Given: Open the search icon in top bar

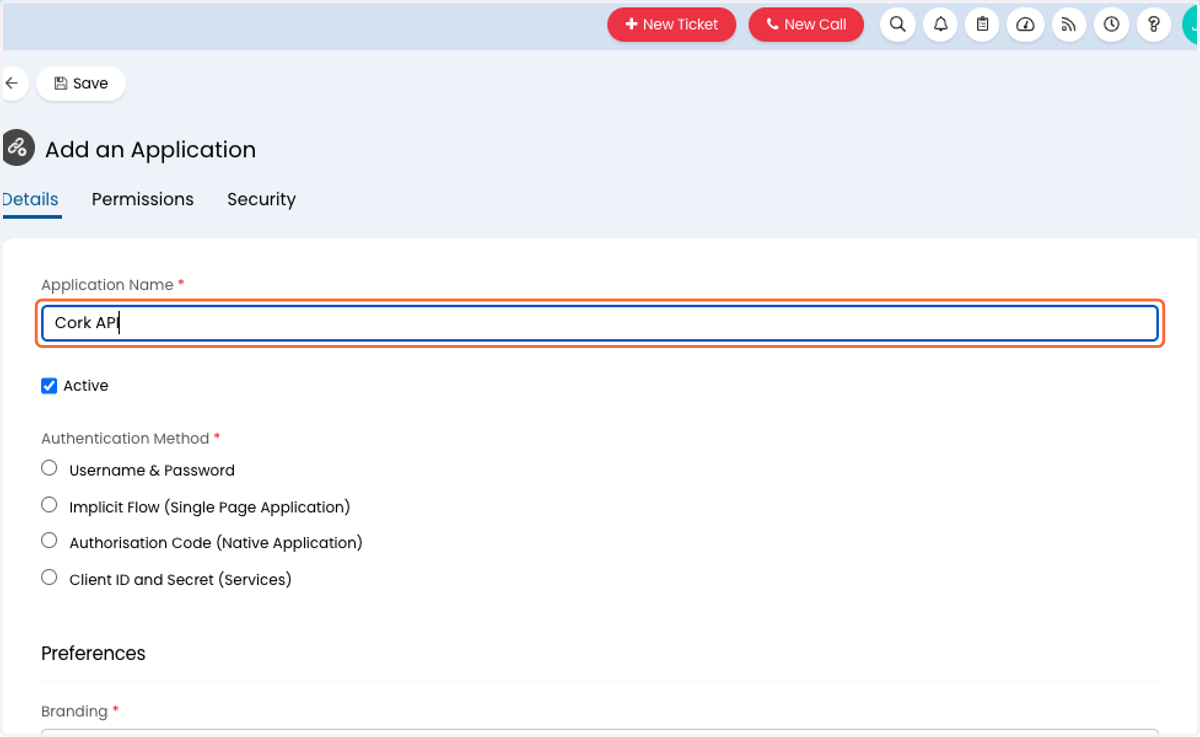Looking at the screenshot, I should pos(898,25).
